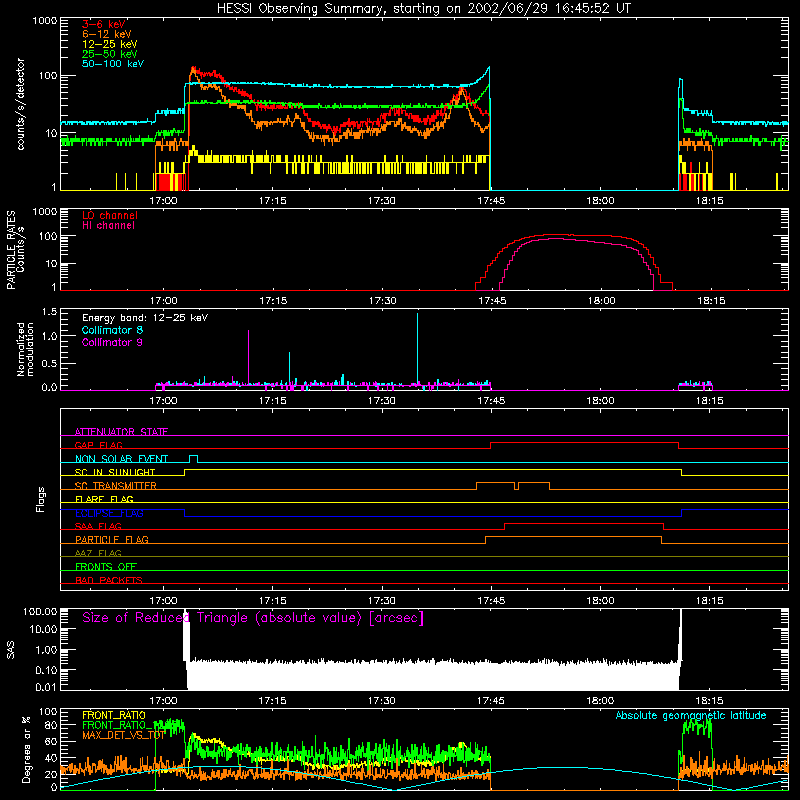Click the NON_SOLAR_EVENT flag pulse bump
This screenshot has width=800, height=800.
pos(193,458)
